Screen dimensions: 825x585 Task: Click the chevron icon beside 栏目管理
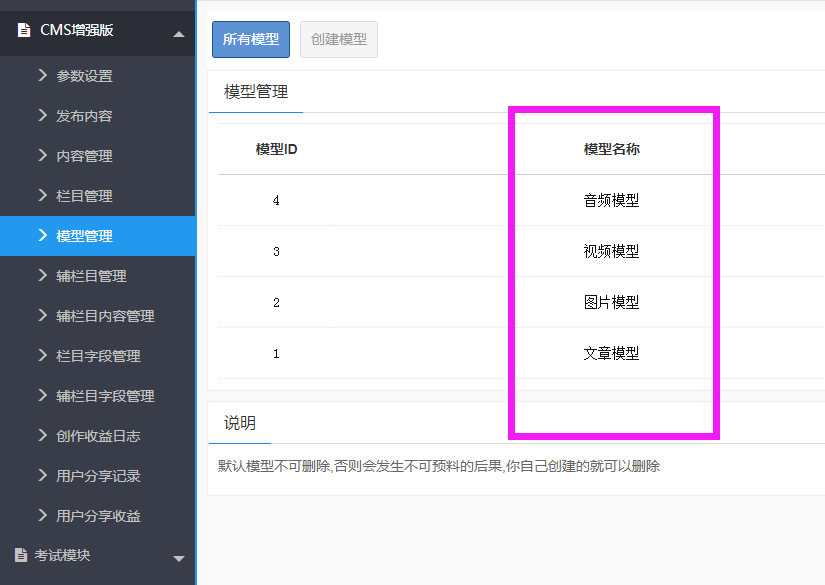pos(42,195)
